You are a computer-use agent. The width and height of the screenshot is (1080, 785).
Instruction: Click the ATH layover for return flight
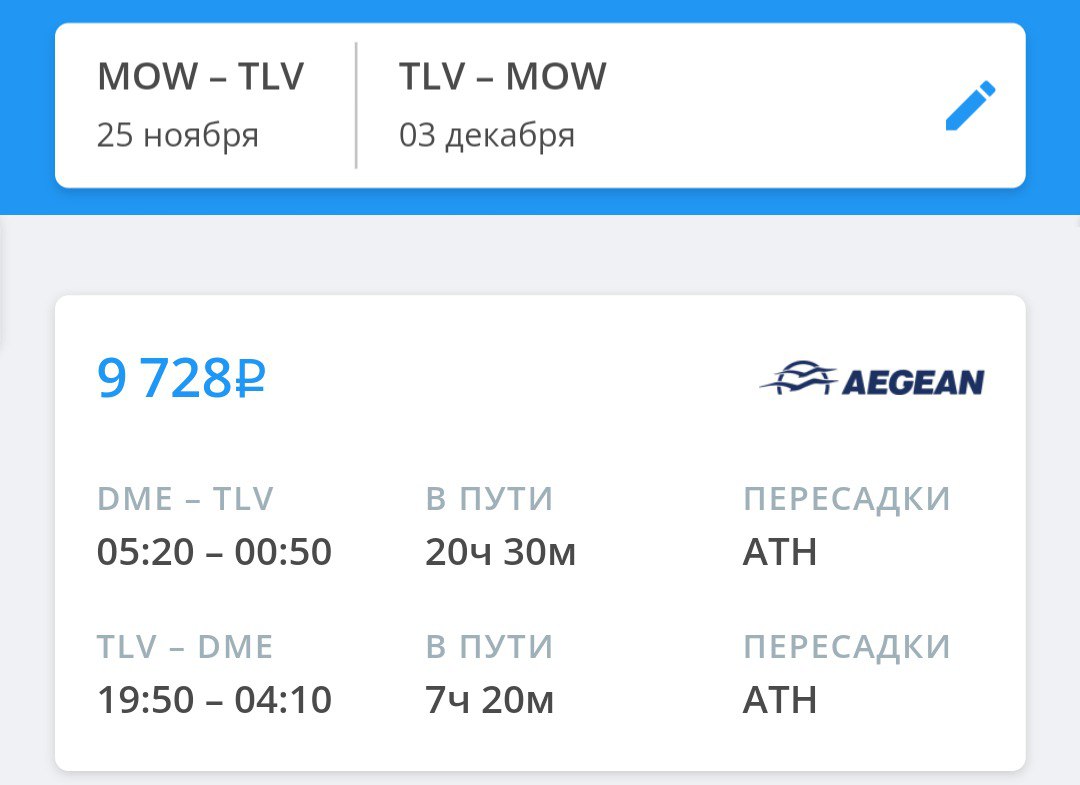780,700
